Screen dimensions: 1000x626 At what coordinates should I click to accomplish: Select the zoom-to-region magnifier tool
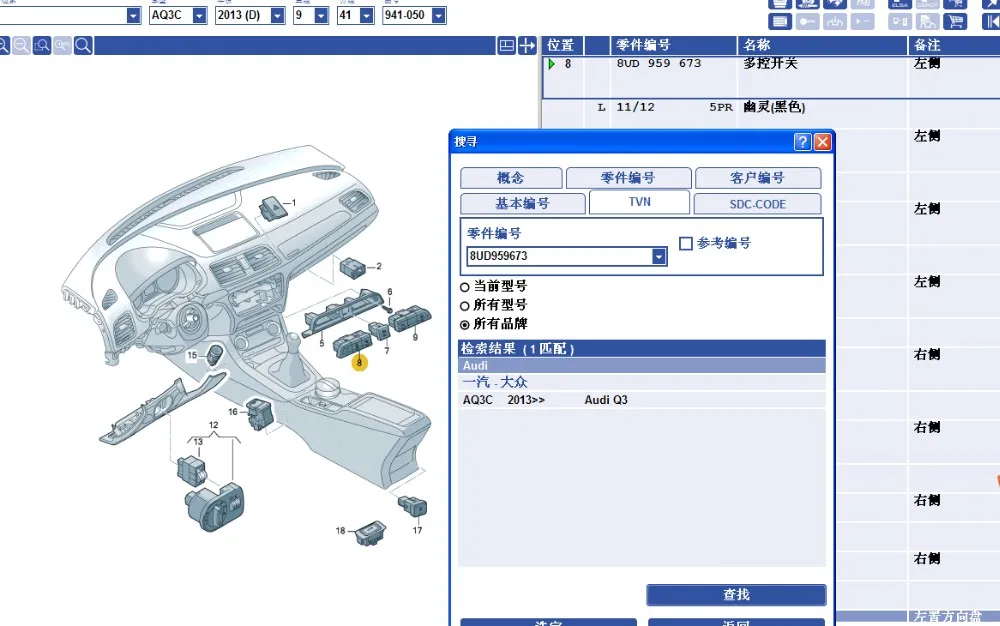[42, 45]
